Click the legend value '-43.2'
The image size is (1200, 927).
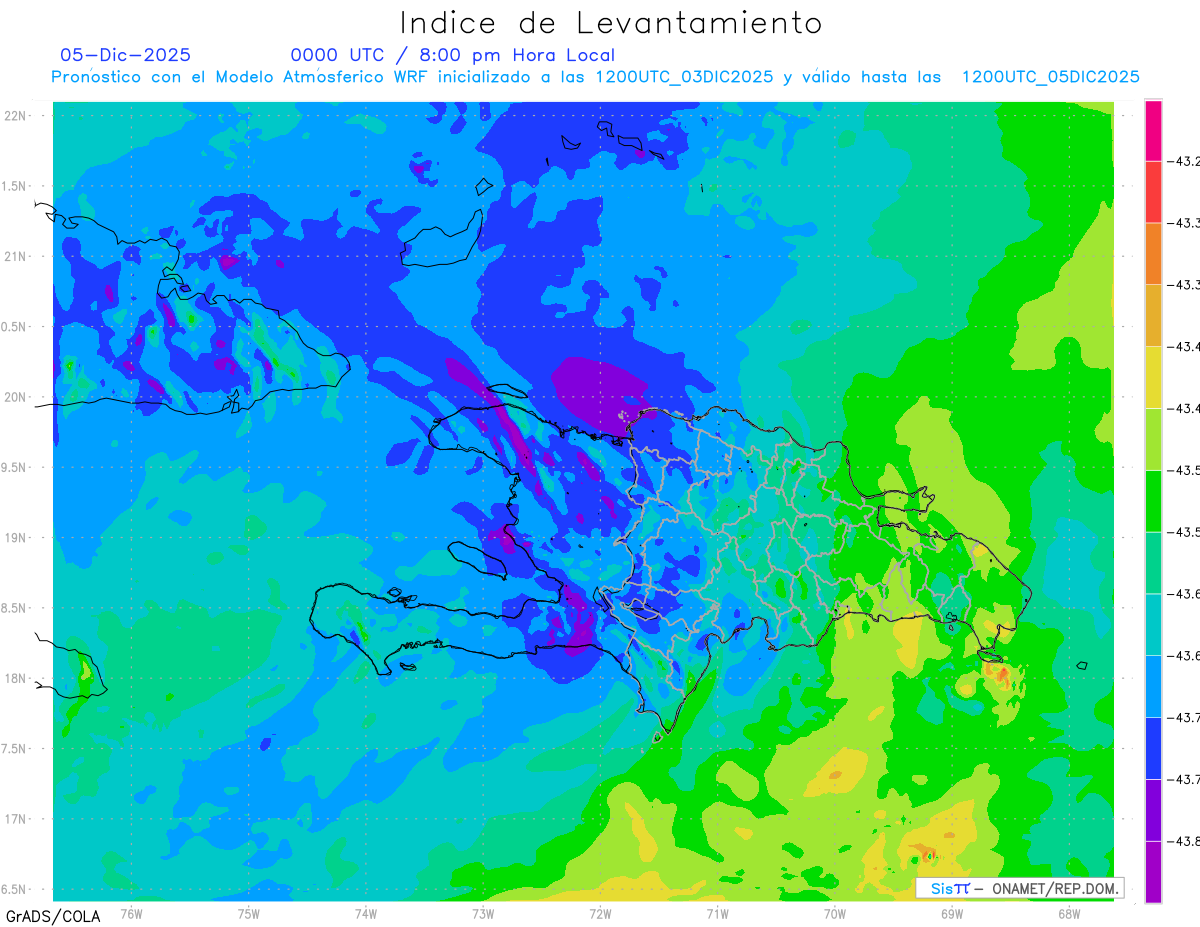[1184, 161]
